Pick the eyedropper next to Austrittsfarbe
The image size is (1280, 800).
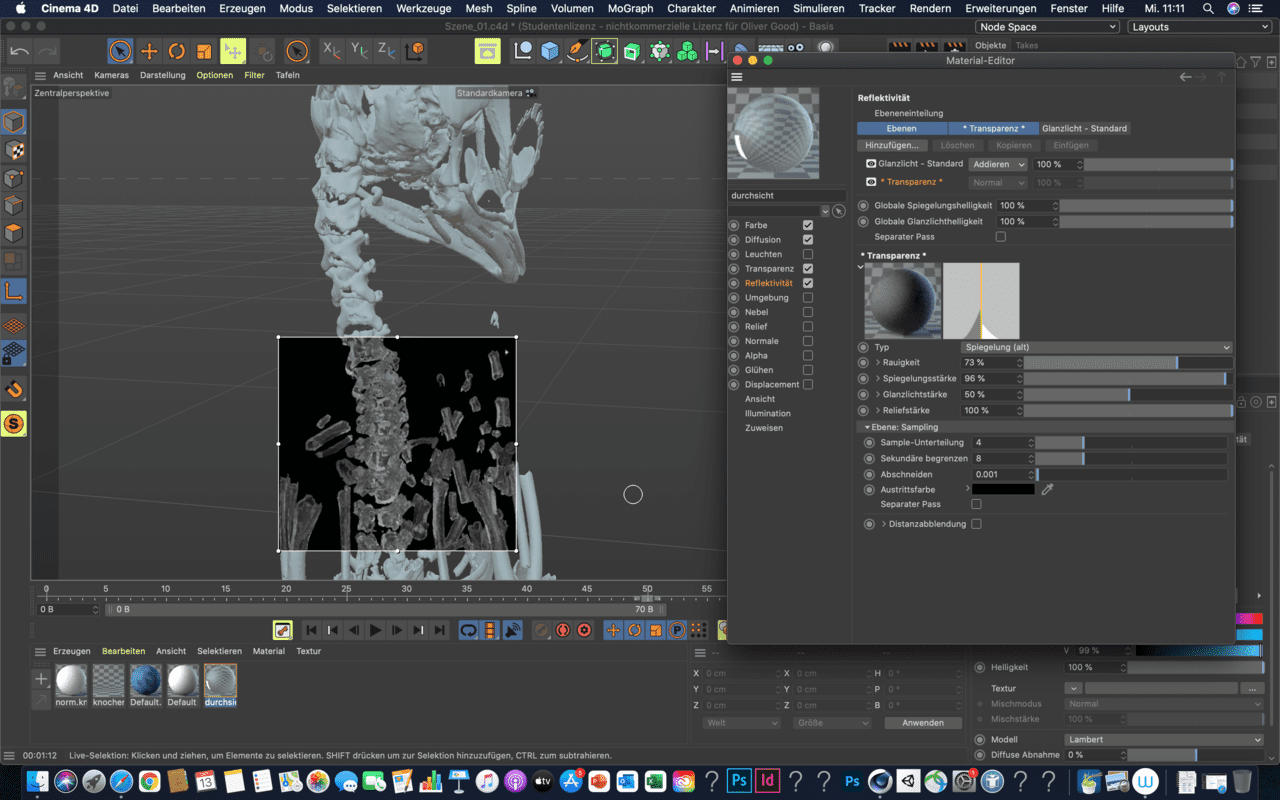1047,489
